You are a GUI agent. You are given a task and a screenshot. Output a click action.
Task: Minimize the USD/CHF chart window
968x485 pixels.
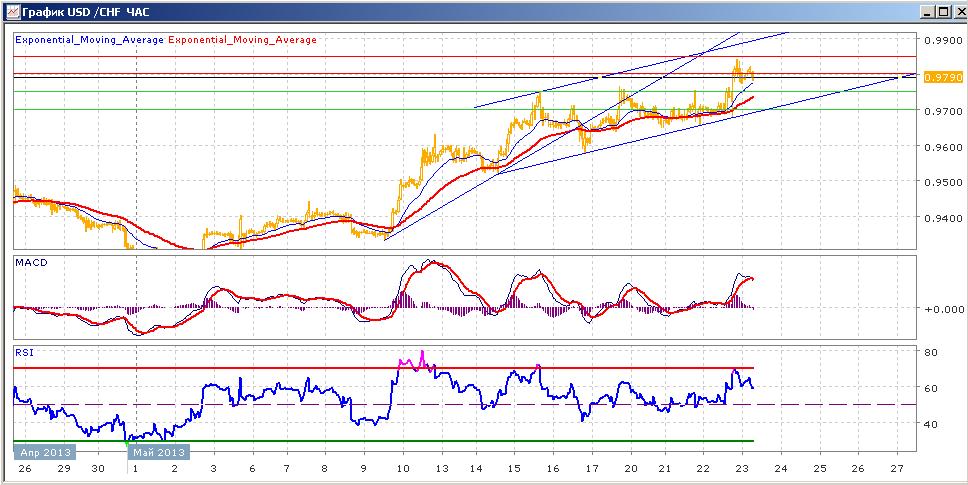[x=927, y=12]
